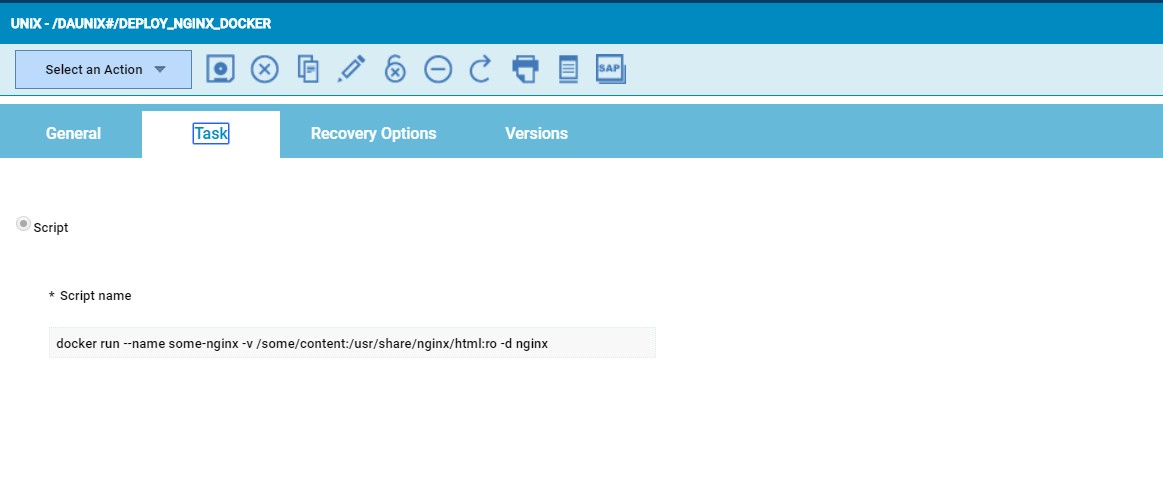Select the Task tab
The image size is (1163, 486).
(x=211, y=134)
